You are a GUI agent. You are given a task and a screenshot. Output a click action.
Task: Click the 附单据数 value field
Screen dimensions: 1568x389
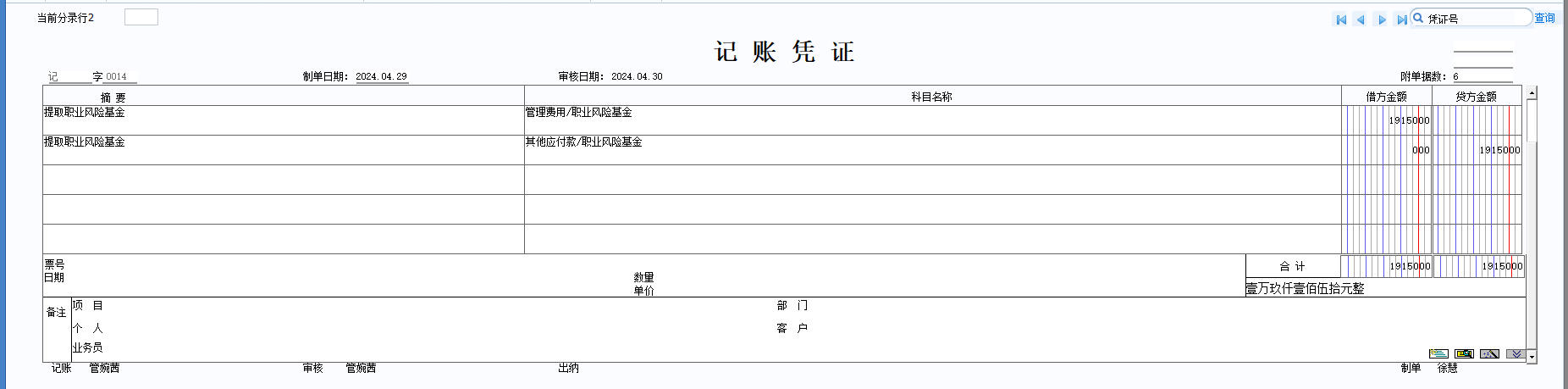pos(1482,76)
